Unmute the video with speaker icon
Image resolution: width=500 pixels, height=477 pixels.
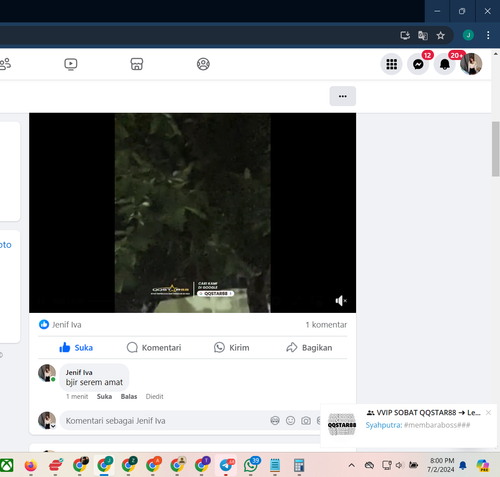pyautogui.click(x=341, y=301)
